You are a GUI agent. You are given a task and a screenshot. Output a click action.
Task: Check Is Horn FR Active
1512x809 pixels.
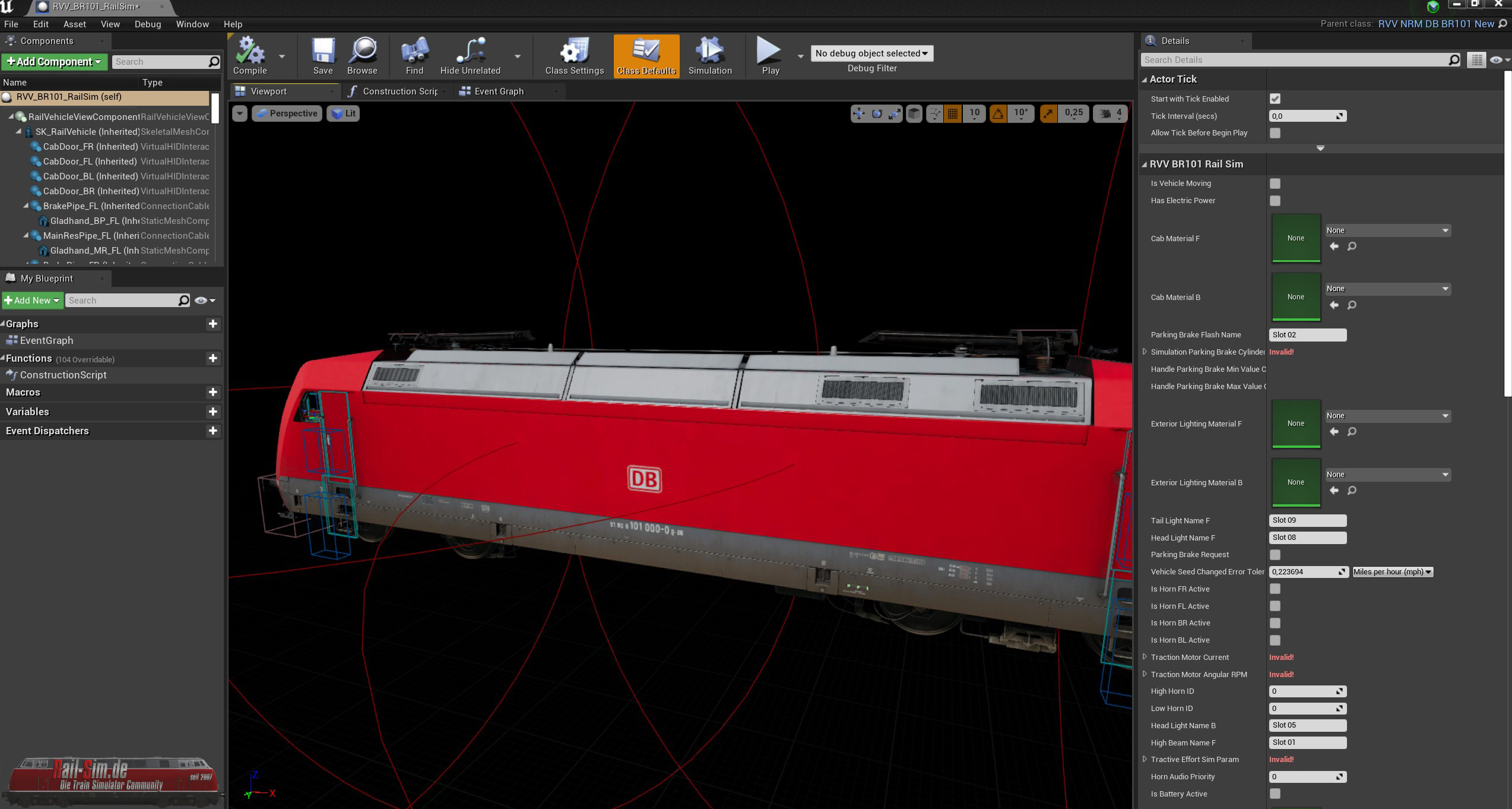click(x=1275, y=589)
